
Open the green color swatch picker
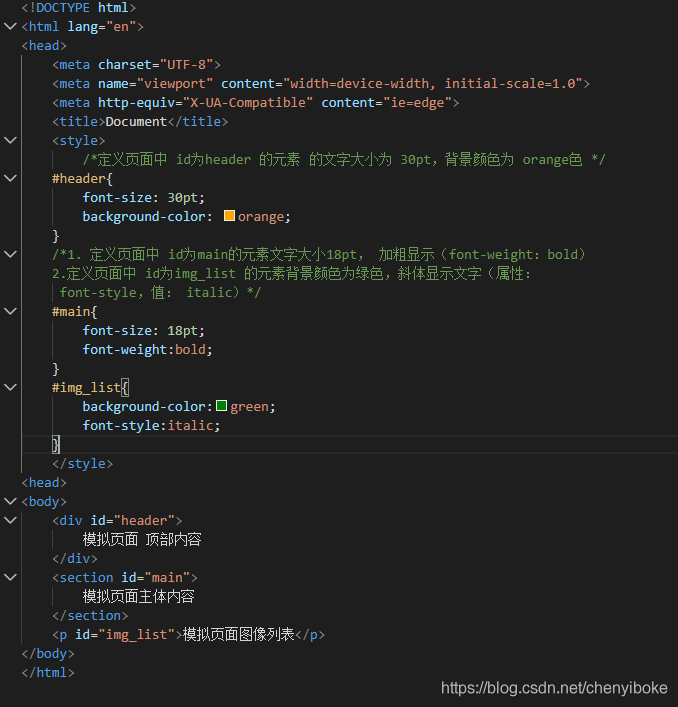tap(221, 406)
